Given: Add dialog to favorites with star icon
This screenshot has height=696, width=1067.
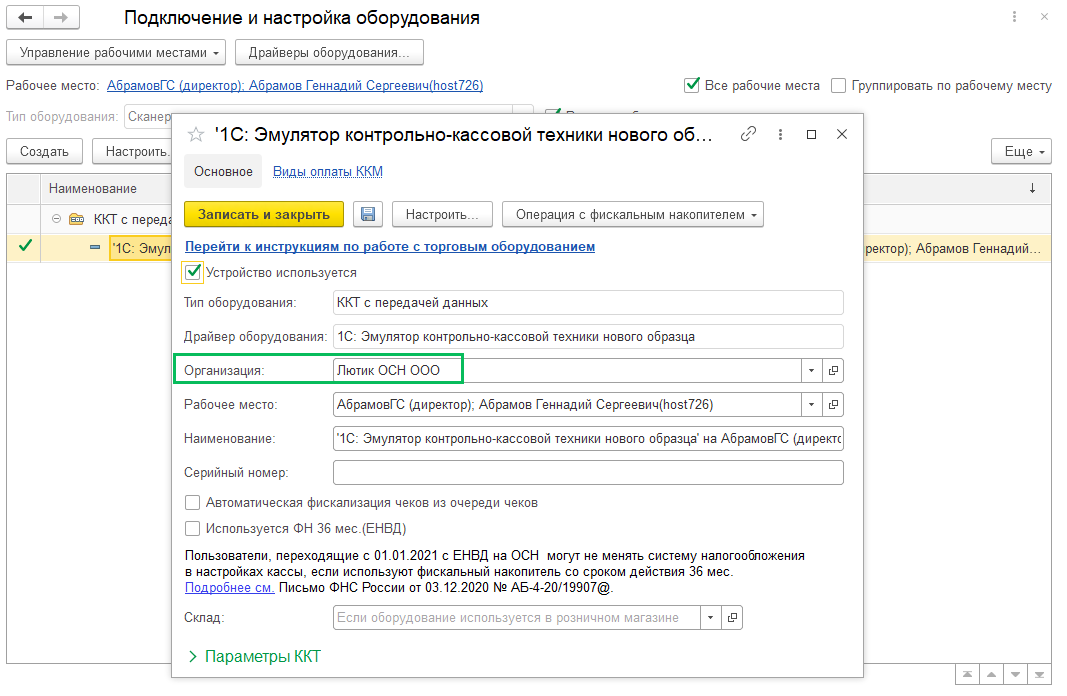Looking at the screenshot, I should (196, 135).
